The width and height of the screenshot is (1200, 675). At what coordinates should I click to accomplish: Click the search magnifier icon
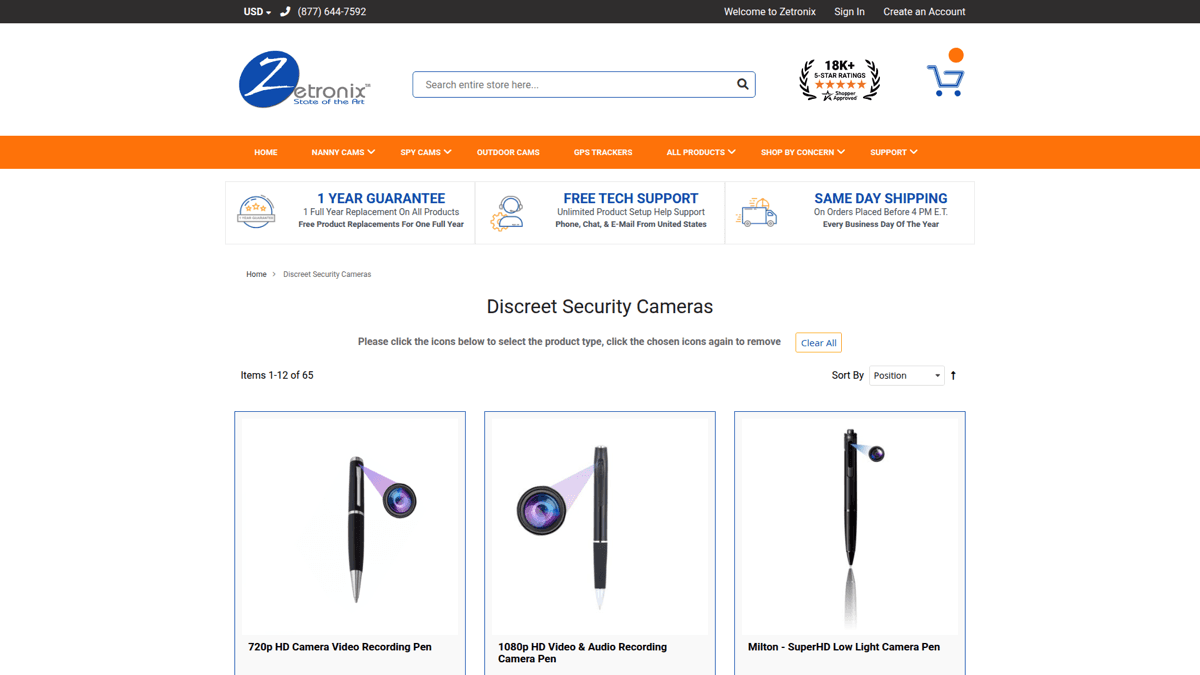pos(742,84)
